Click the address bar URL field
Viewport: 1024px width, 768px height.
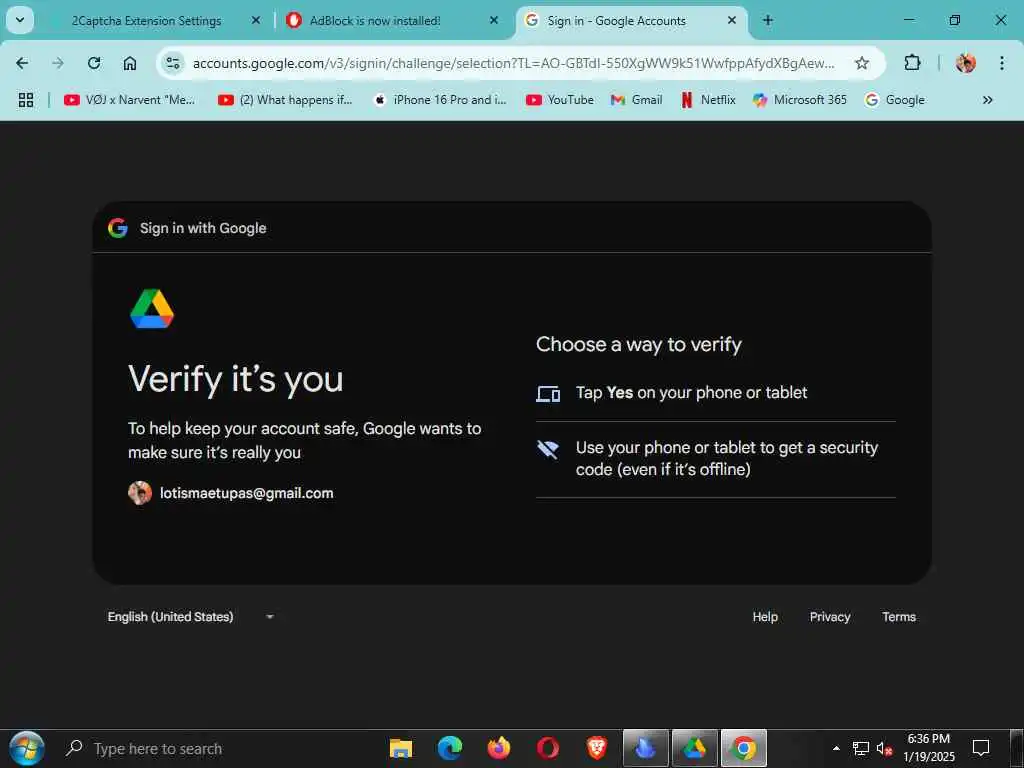coord(513,63)
